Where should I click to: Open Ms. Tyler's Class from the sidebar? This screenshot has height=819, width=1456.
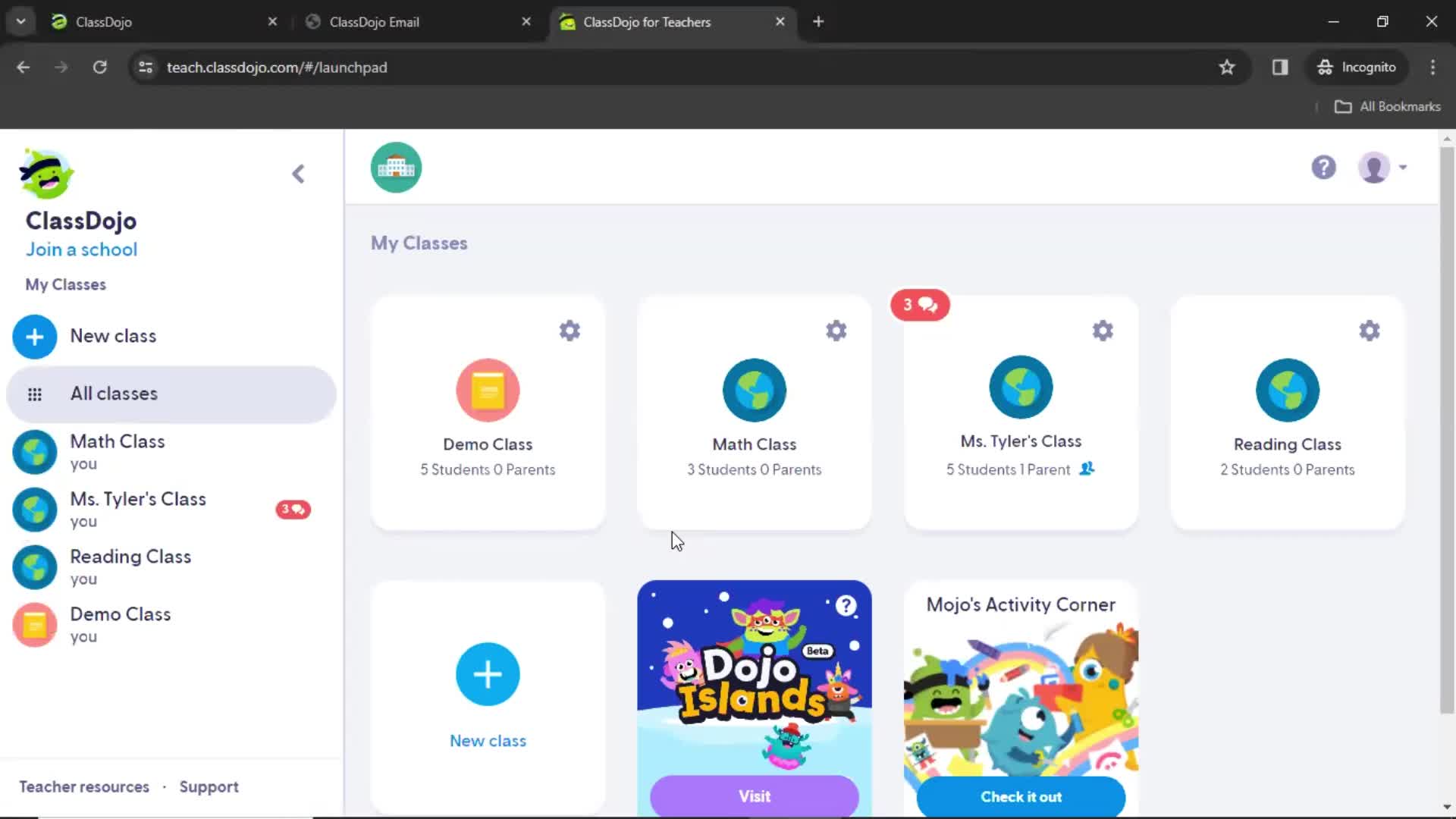[x=171, y=510]
